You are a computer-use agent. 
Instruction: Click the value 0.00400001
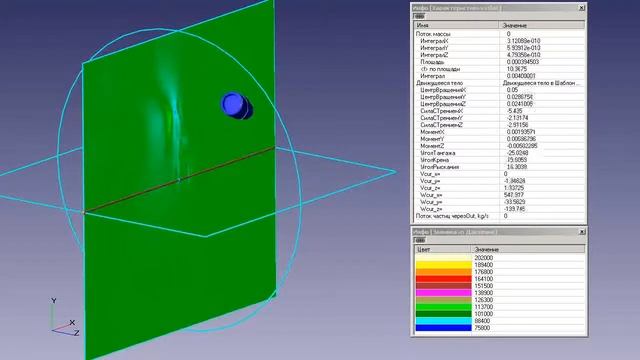tap(521, 76)
